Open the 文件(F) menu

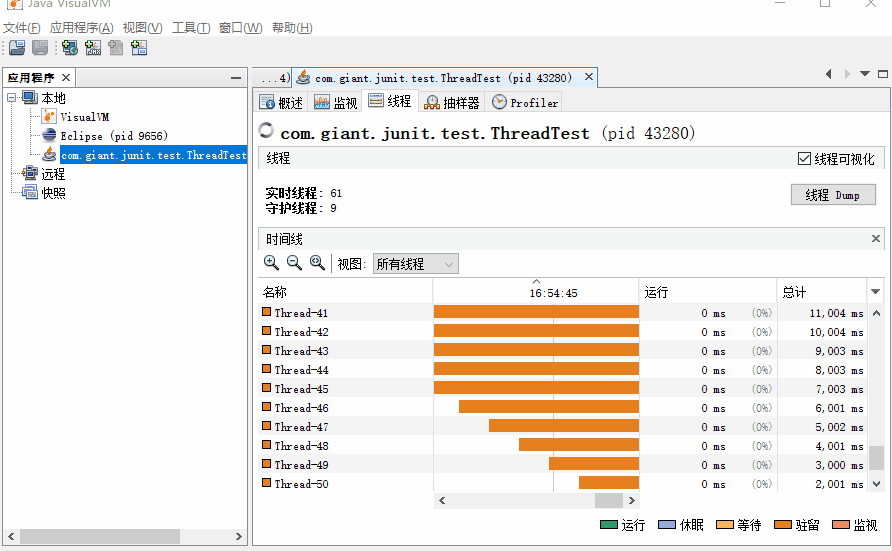tap(22, 28)
